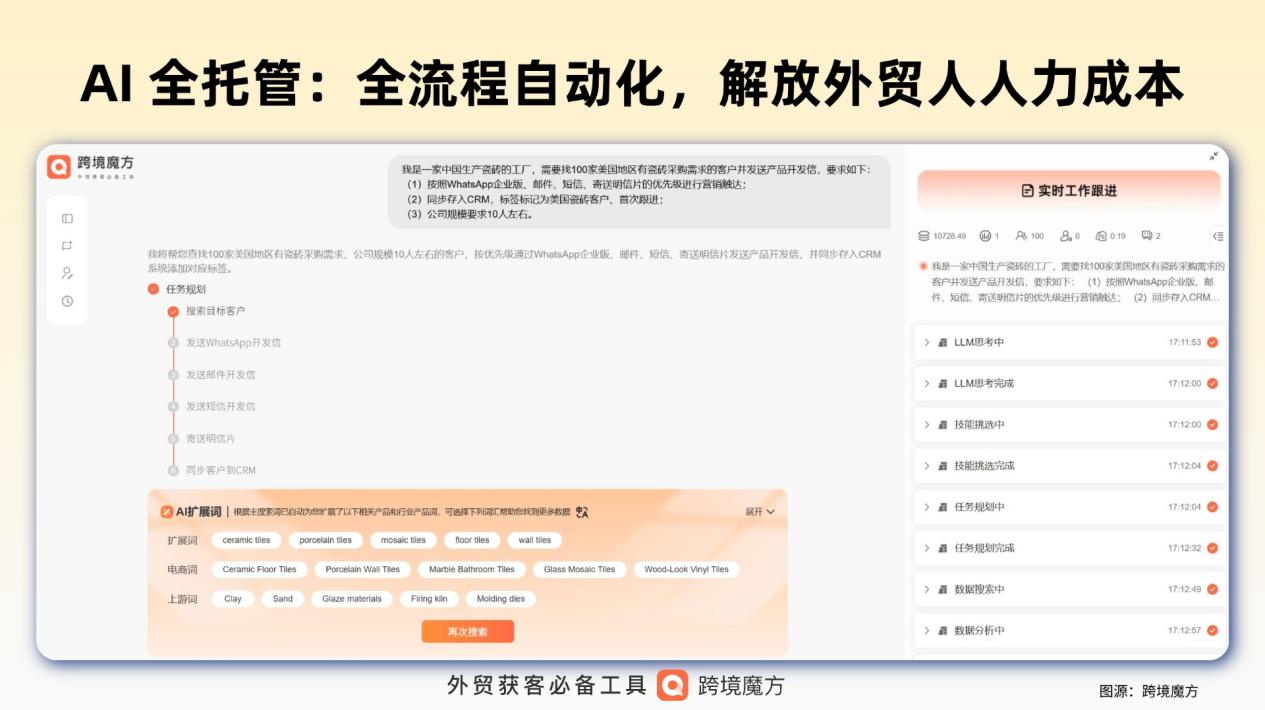Screen dimensions: 1265x710
Task: Expand the 数据分析中 log entry
Action: point(927,630)
